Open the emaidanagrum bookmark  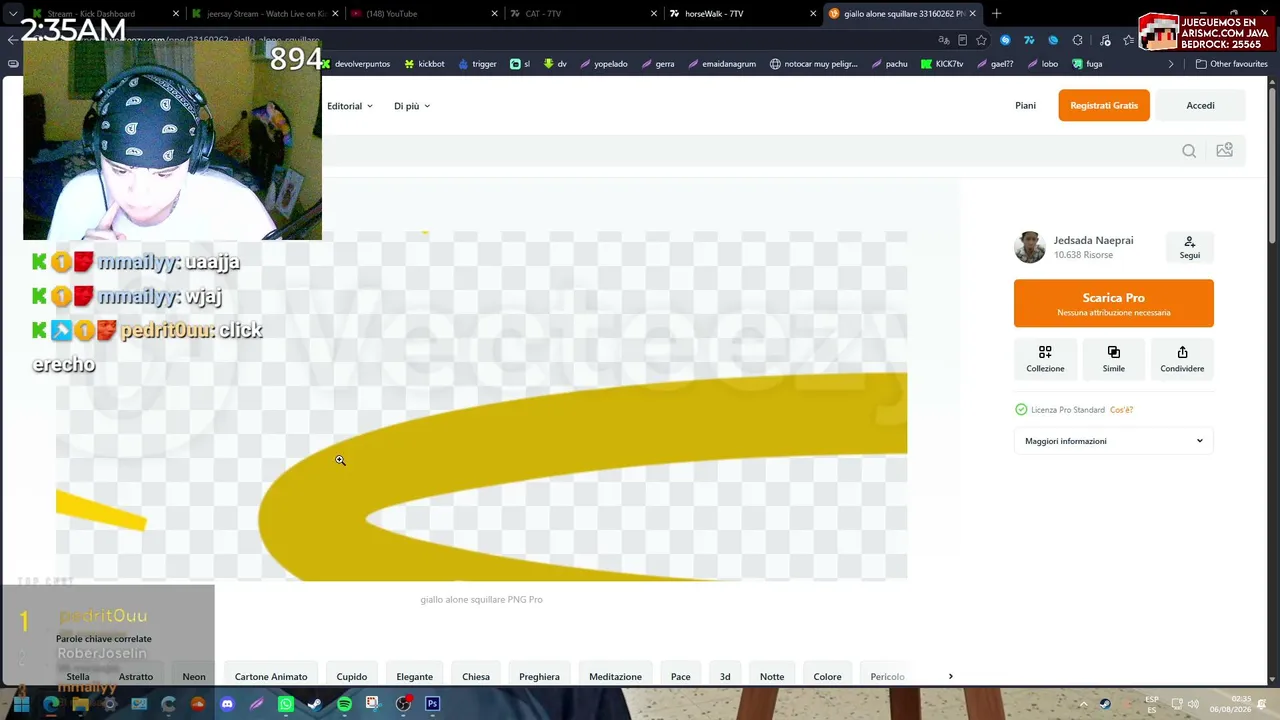coord(722,64)
